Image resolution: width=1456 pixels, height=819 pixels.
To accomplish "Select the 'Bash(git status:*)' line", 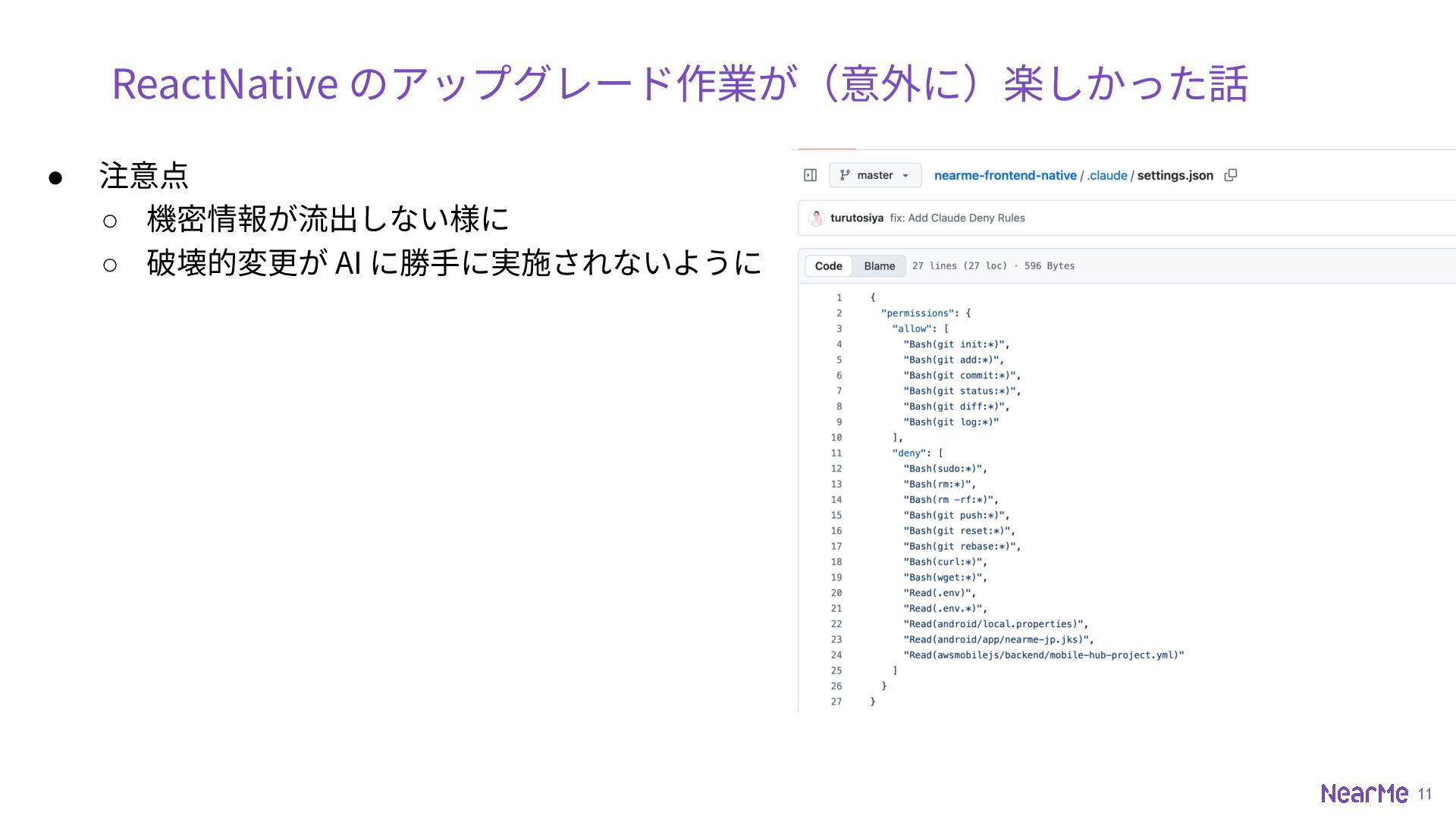I will [x=962, y=391].
